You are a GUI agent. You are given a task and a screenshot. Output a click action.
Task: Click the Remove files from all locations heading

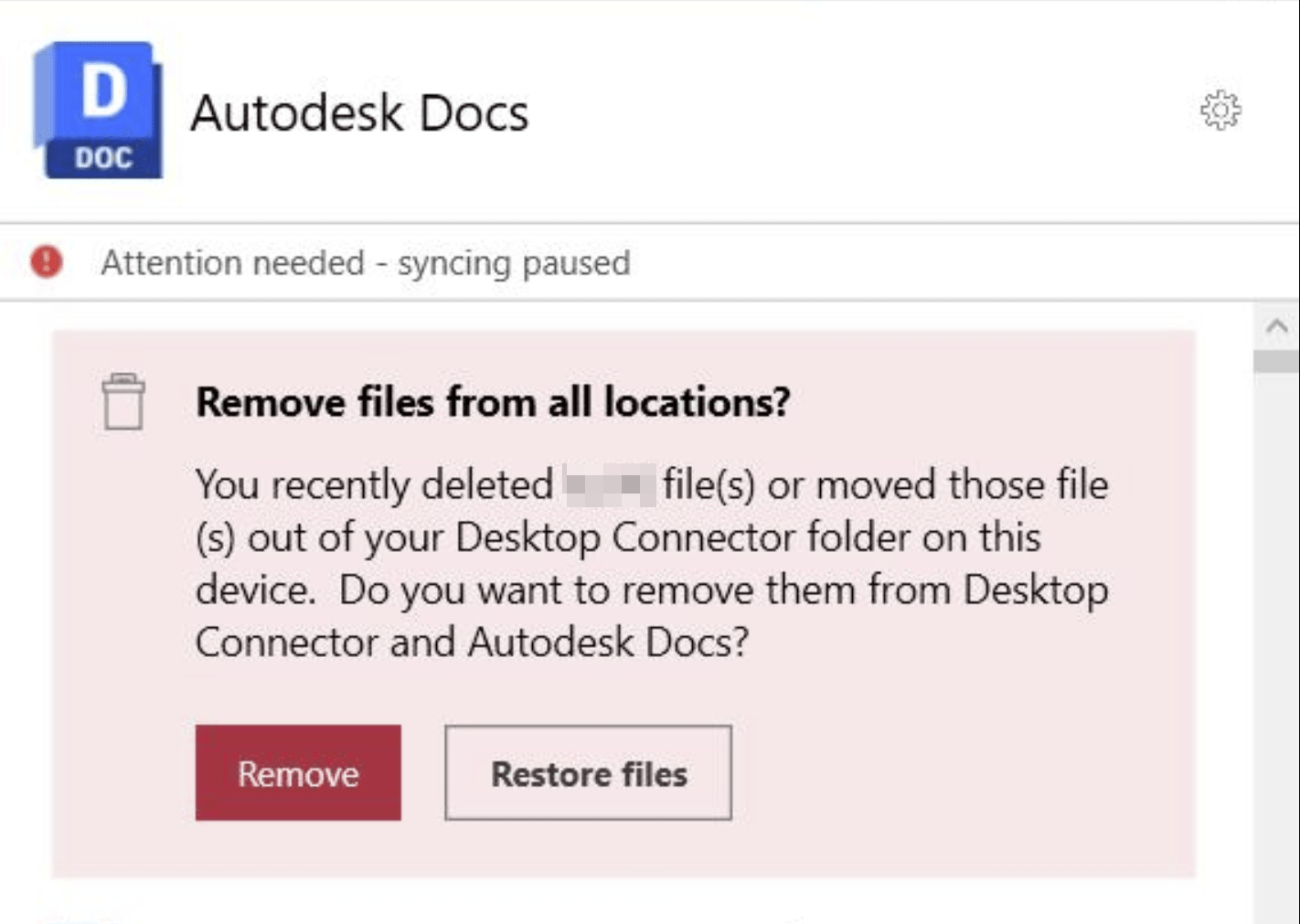coord(494,400)
